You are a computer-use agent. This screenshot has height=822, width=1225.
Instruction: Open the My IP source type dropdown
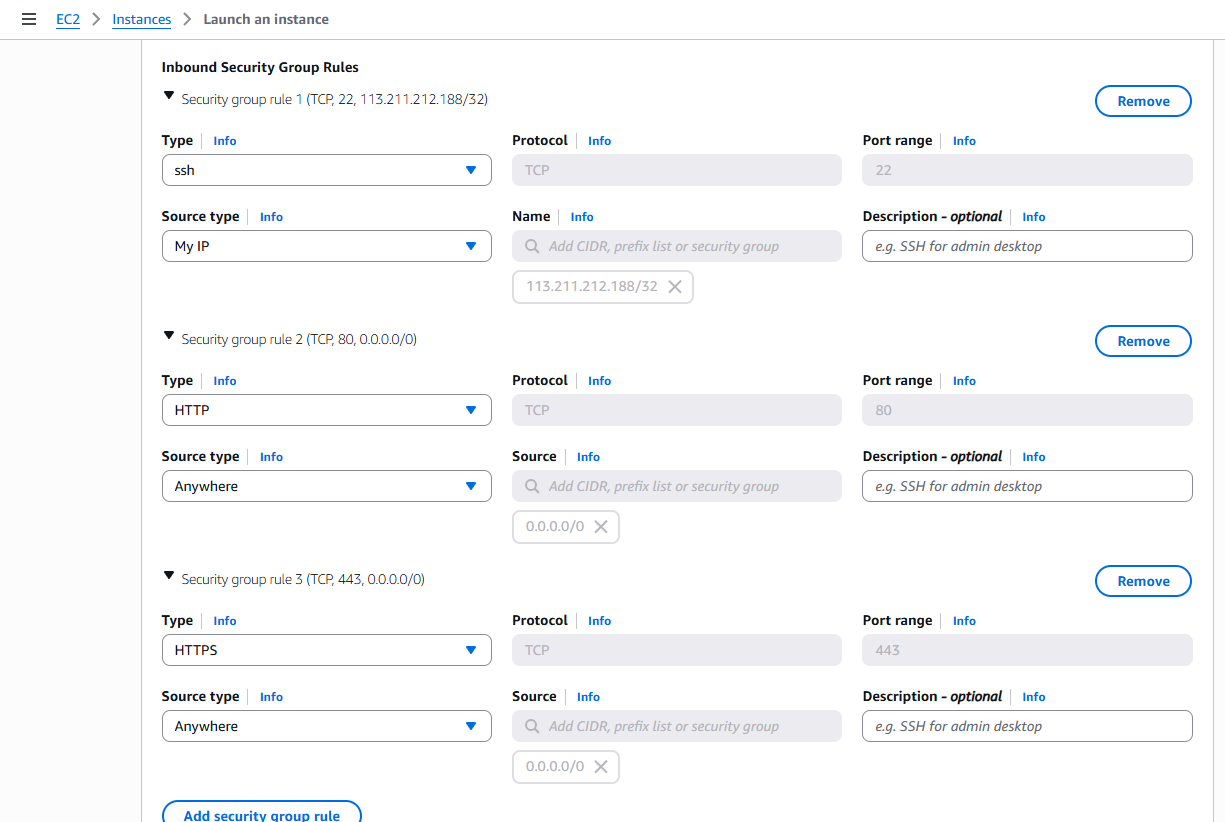[326, 246]
